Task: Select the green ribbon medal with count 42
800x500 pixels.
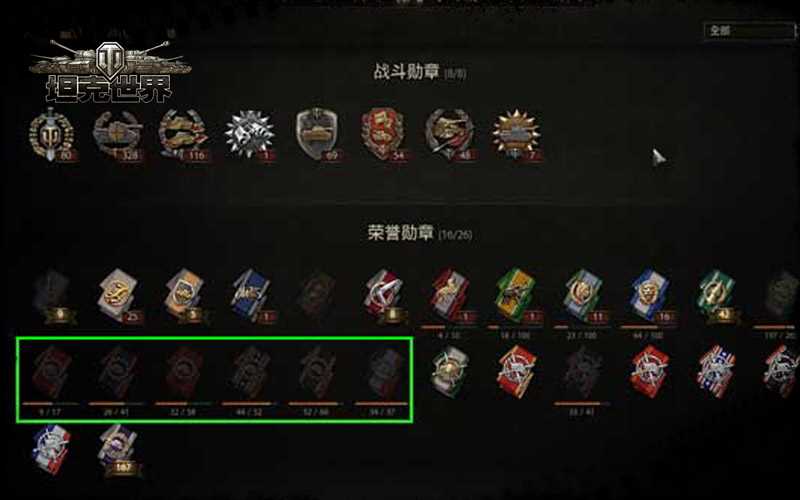Action: point(717,296)
